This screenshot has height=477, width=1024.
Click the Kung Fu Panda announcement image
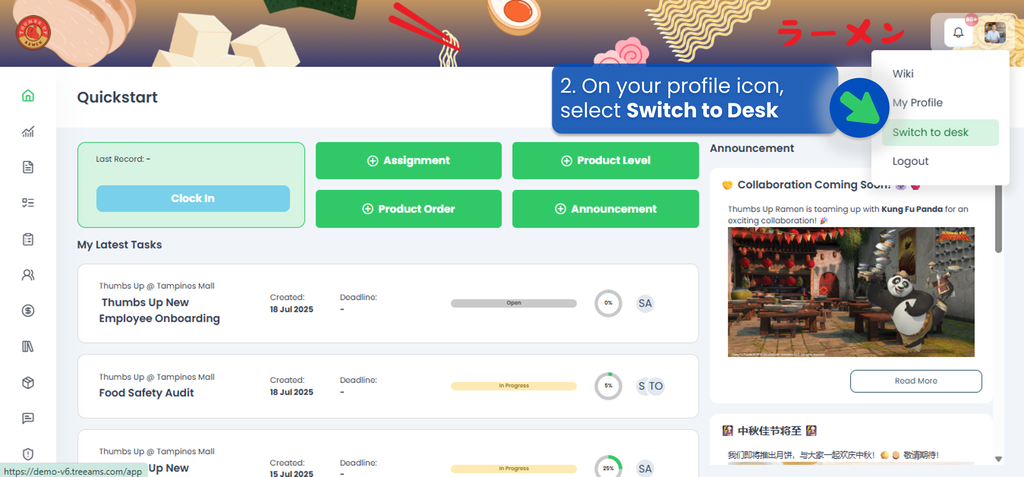click(851, 292)
